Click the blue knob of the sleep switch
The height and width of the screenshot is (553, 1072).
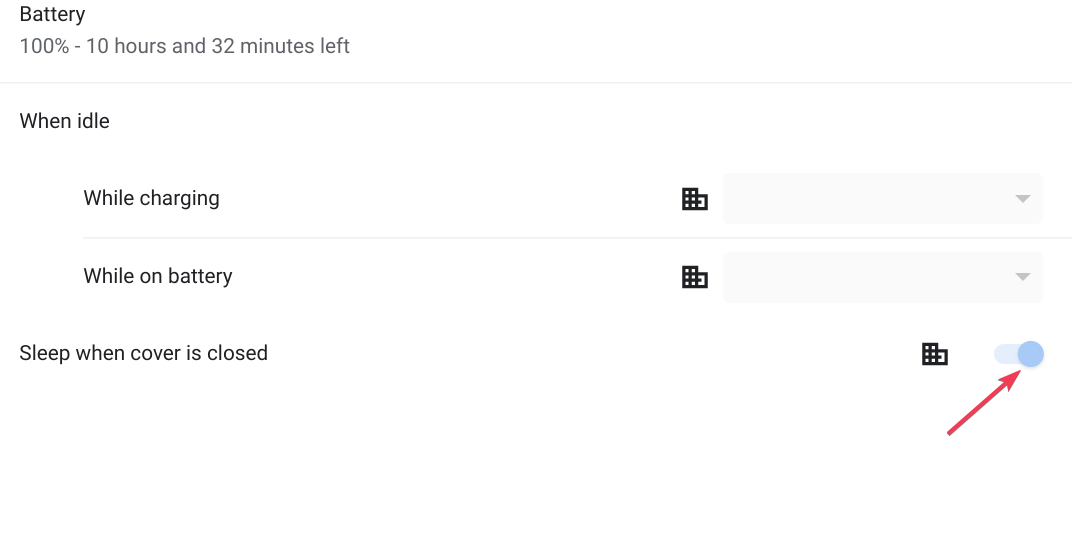click(1031, 354)
